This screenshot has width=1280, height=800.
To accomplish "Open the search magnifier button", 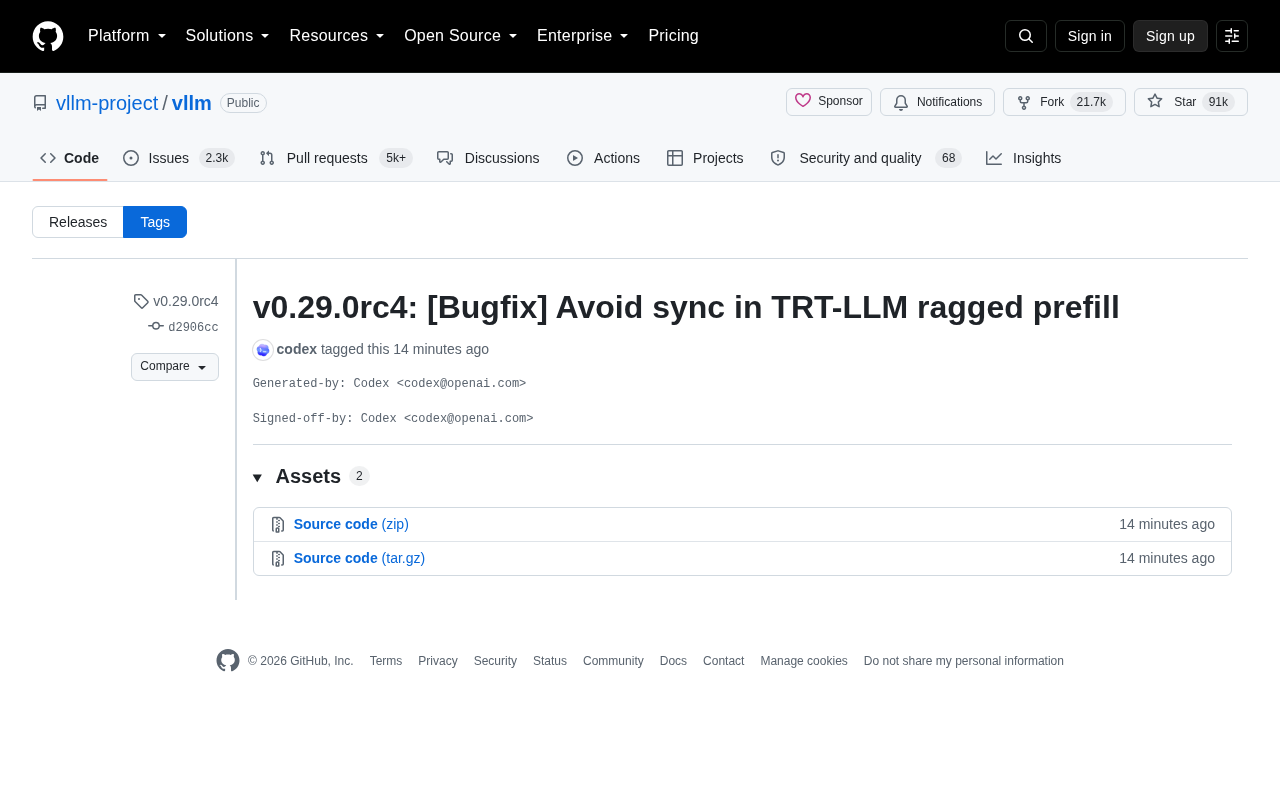I will pos(1026,36).
